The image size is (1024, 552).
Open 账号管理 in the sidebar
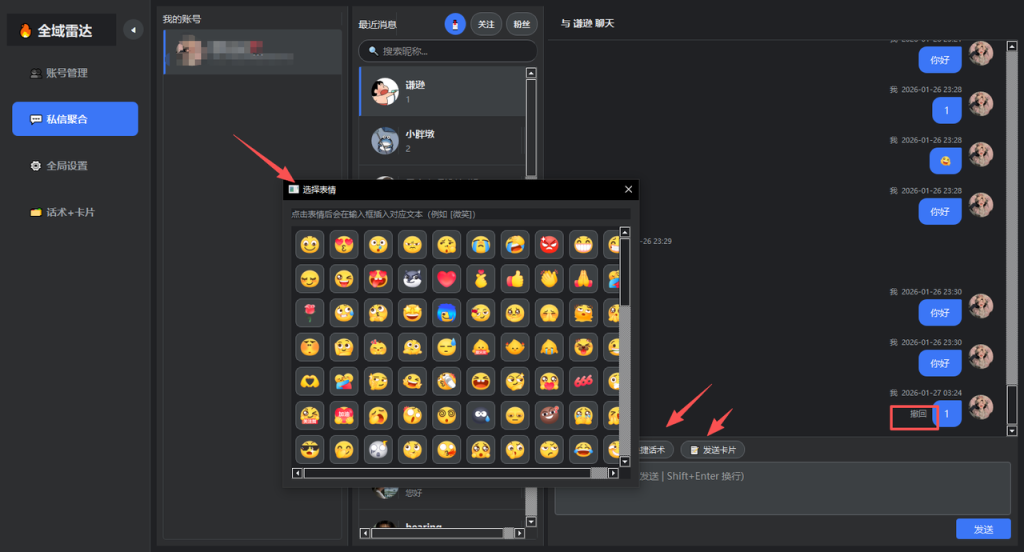pos(67,73)
